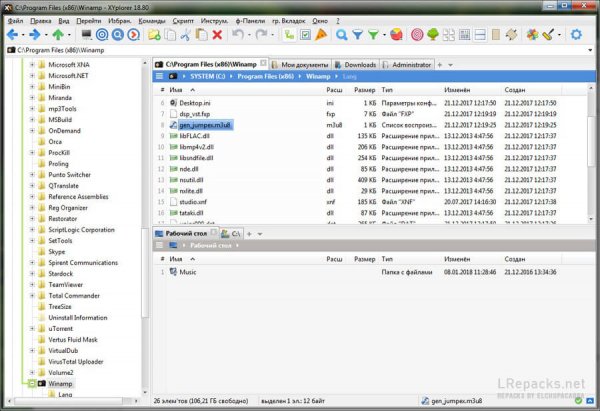Expand the Punto Switcher tree node
The width and height of the screenshot is (600, 411).
coord(32,175)
